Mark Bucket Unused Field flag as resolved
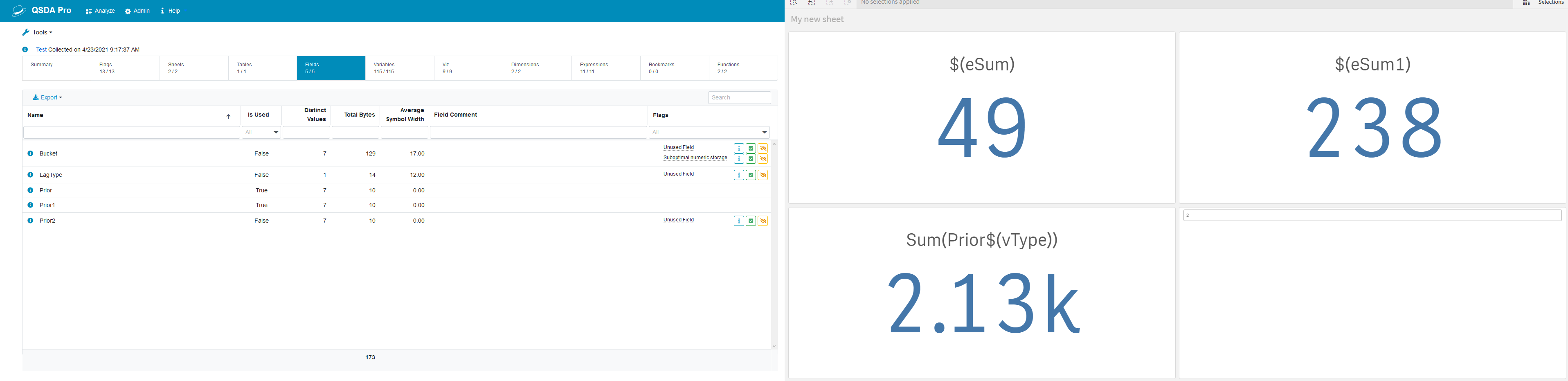 751,149
